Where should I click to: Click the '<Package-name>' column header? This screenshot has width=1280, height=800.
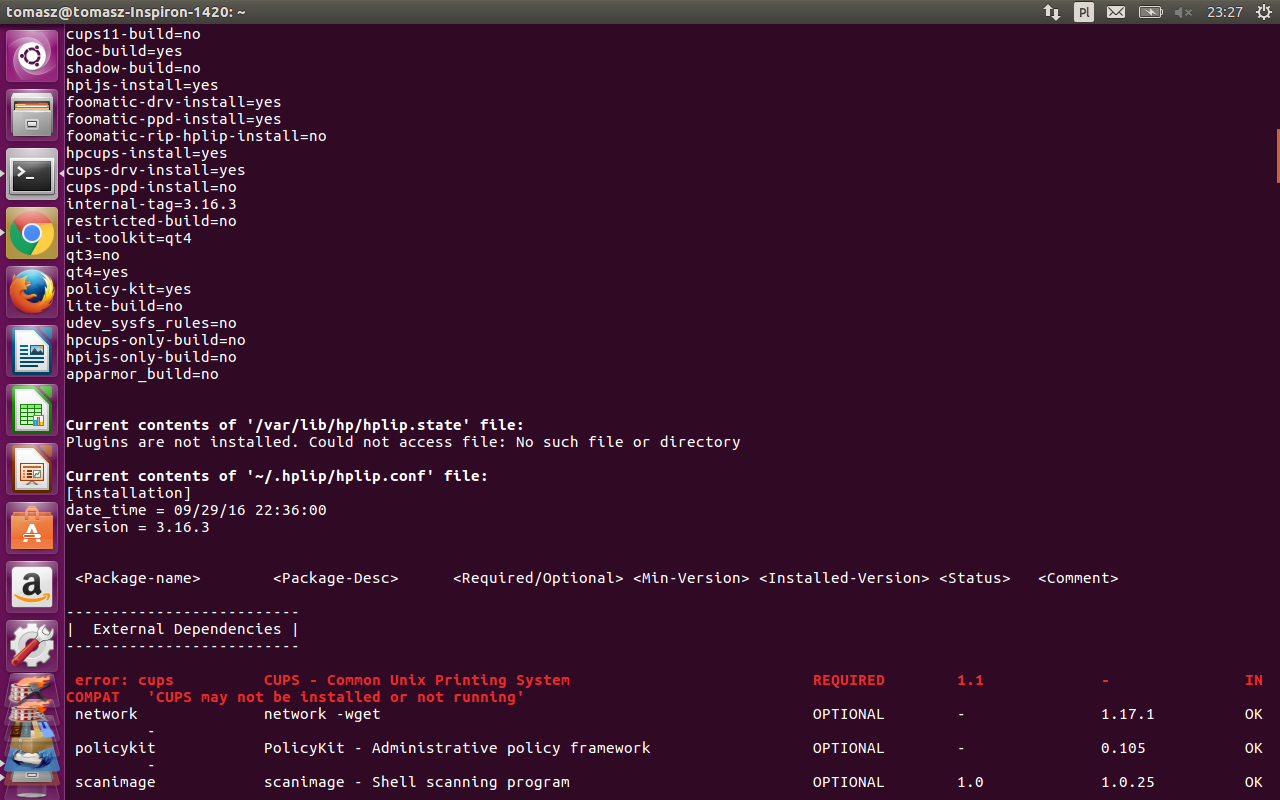pos(138,578)
